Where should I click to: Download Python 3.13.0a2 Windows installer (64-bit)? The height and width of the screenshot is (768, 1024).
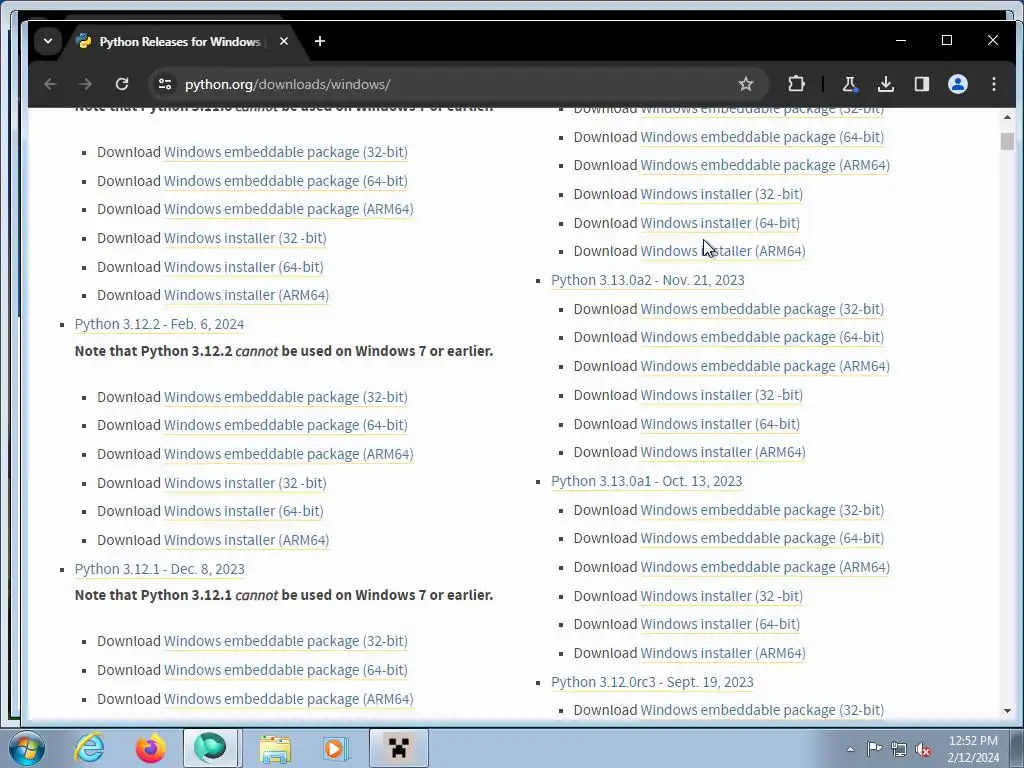click(x=720, y=424)
